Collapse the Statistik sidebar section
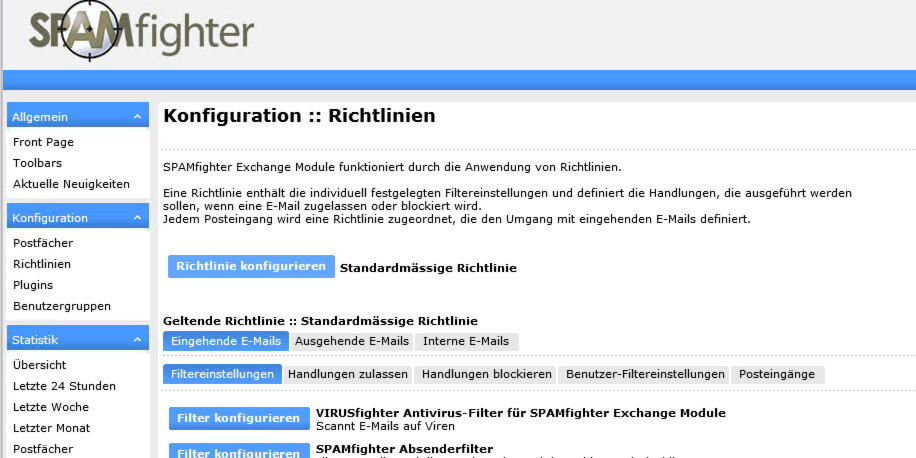 tap(137, 339)
